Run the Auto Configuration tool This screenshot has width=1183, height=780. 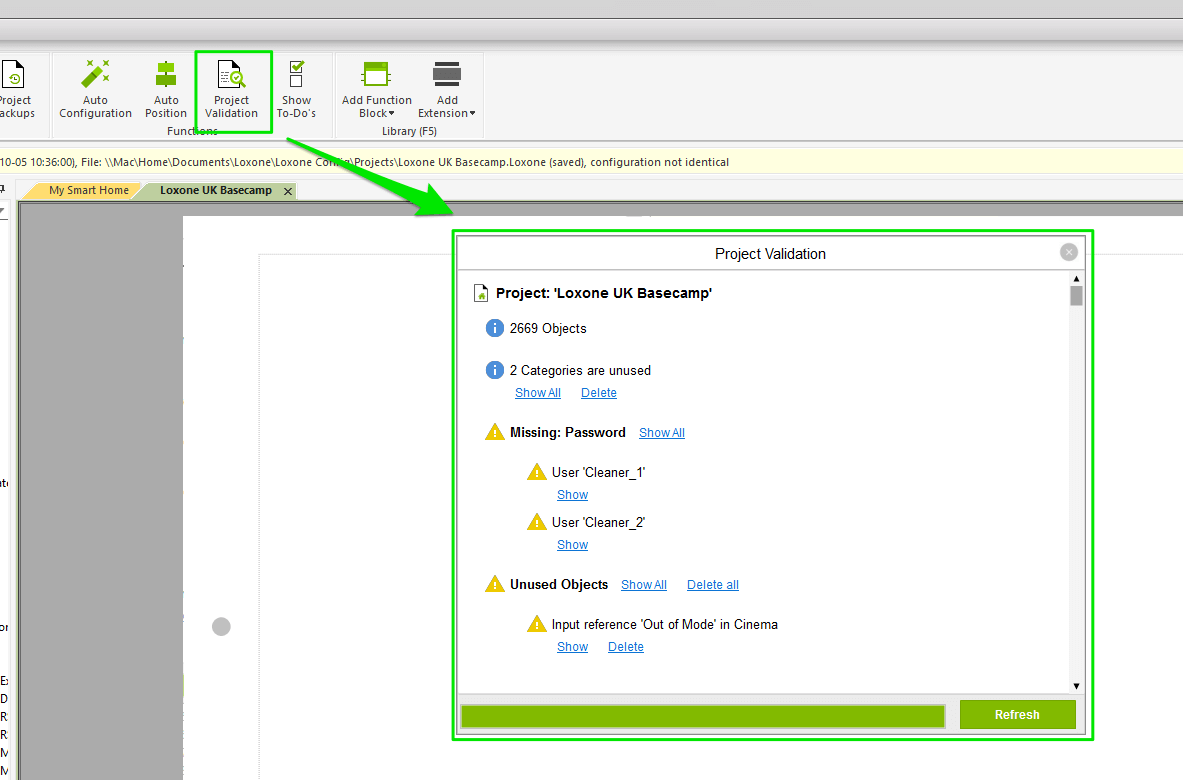pyautogui.click(x=96, y=76)
